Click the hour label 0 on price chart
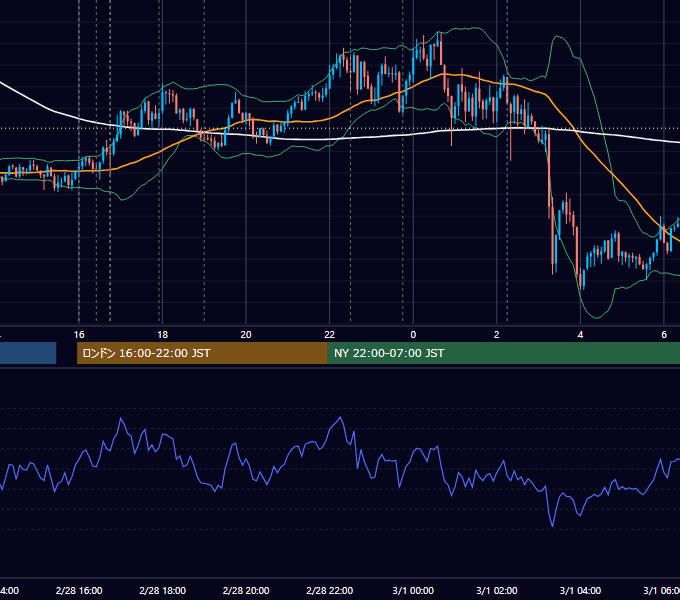 click(x=413, y=335)
